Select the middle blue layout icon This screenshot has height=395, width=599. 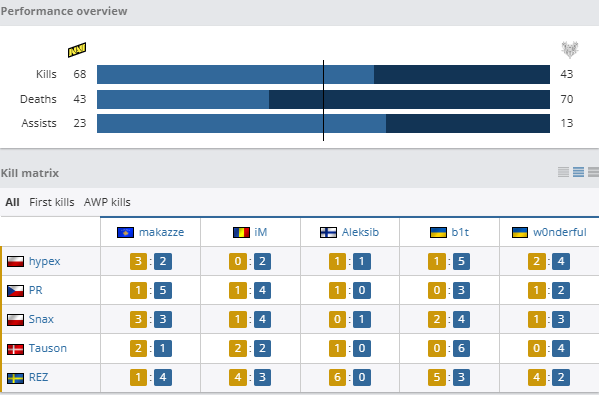(578, 172)
